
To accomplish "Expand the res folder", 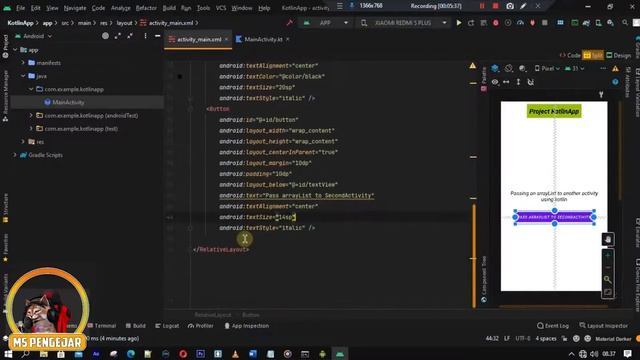I will [23, 142].
